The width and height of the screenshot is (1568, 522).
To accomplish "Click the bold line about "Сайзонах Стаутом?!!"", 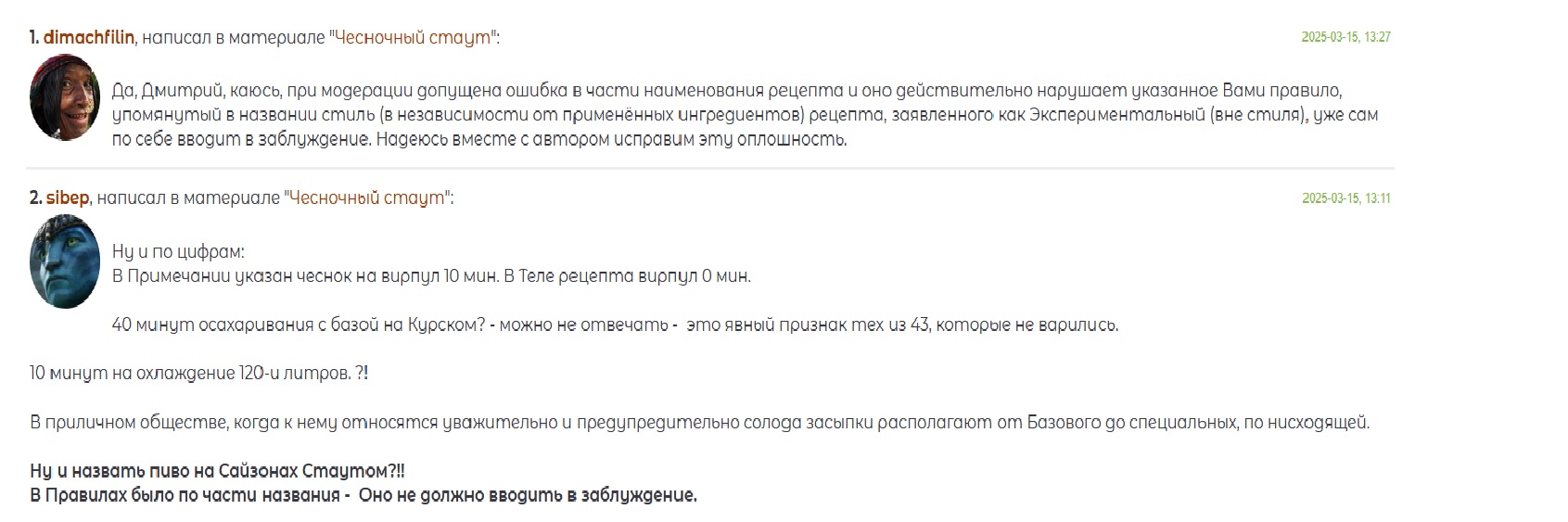I will tap(217, 472).
